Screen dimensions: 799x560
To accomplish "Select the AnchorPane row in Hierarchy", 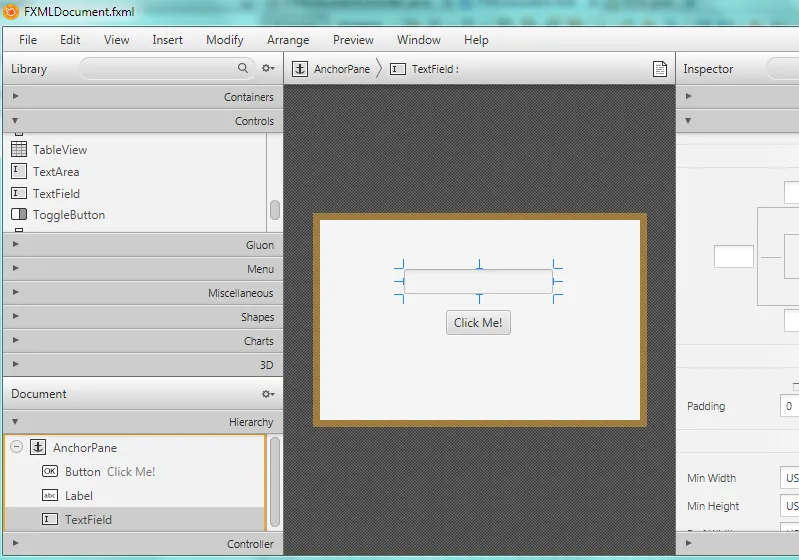I will coord(135,447).
